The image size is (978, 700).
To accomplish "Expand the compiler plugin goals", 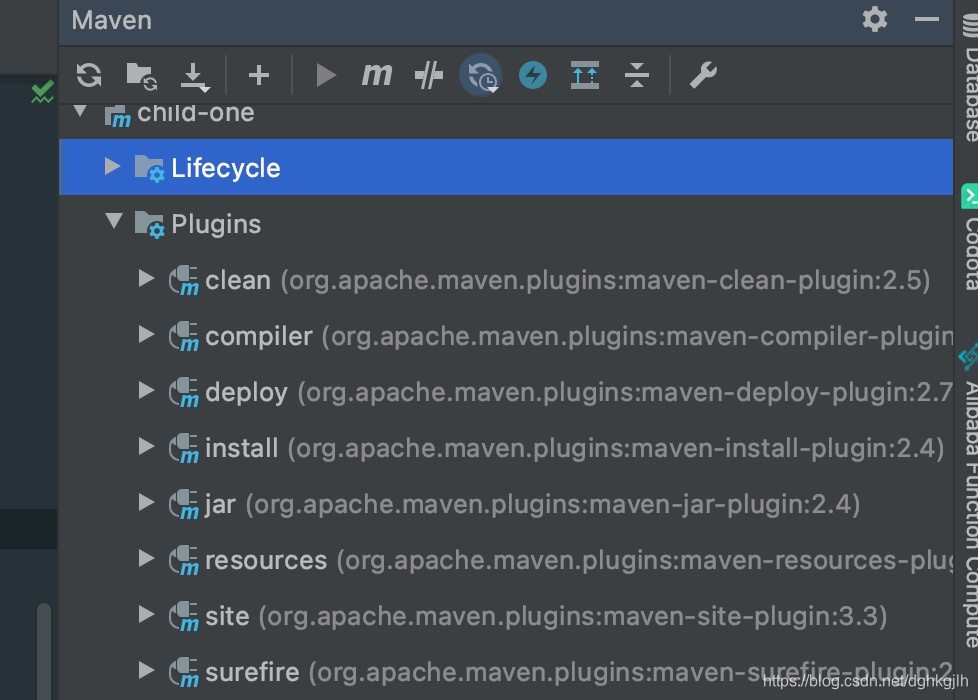I will [x=146, y=334].
